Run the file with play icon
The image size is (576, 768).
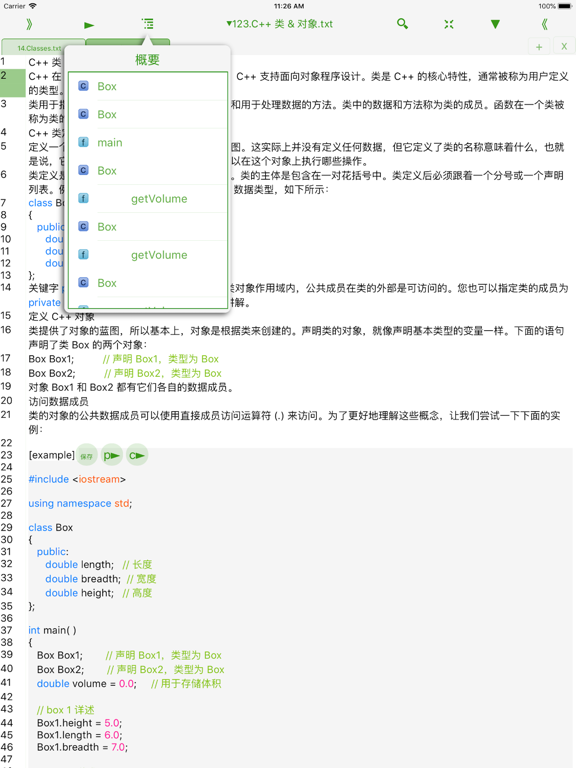pyautogui.click(x=89, y=25)
